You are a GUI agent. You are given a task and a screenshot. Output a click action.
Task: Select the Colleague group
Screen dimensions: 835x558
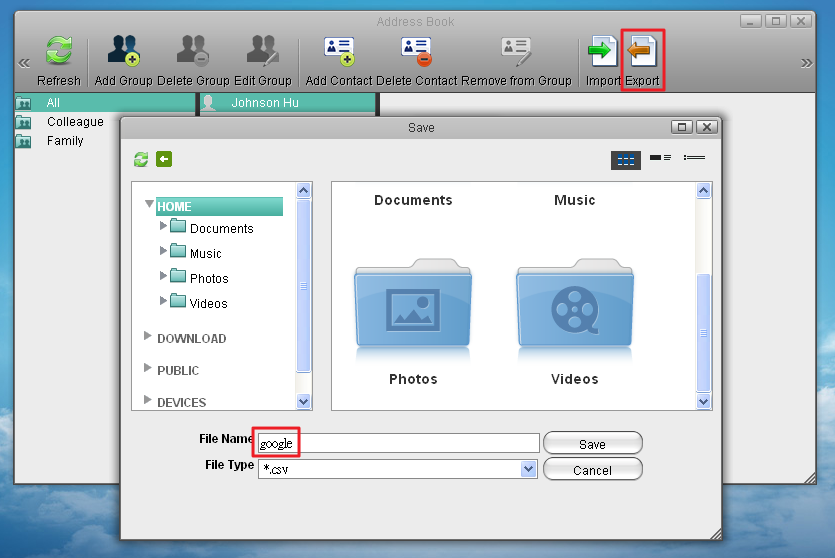75,122
